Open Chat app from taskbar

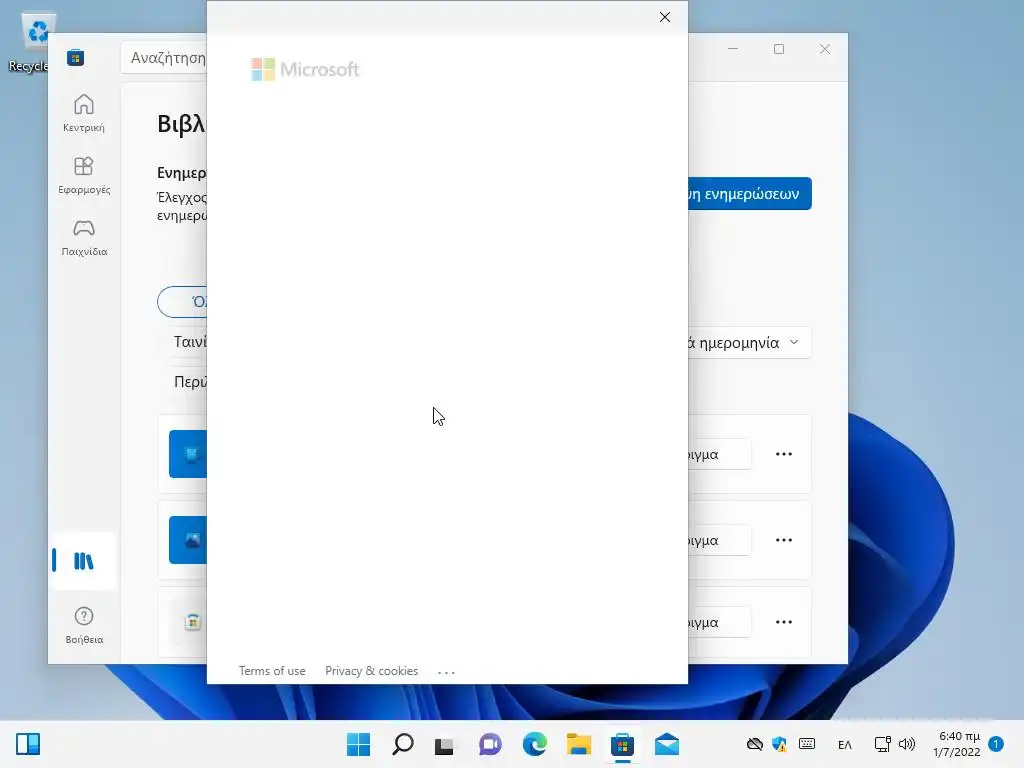[x=490, y=744]
